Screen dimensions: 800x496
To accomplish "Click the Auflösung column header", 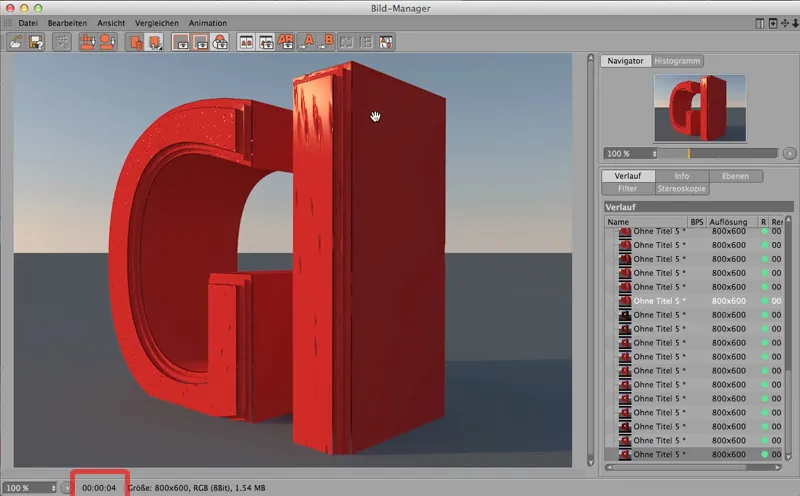I will (730, 220).
